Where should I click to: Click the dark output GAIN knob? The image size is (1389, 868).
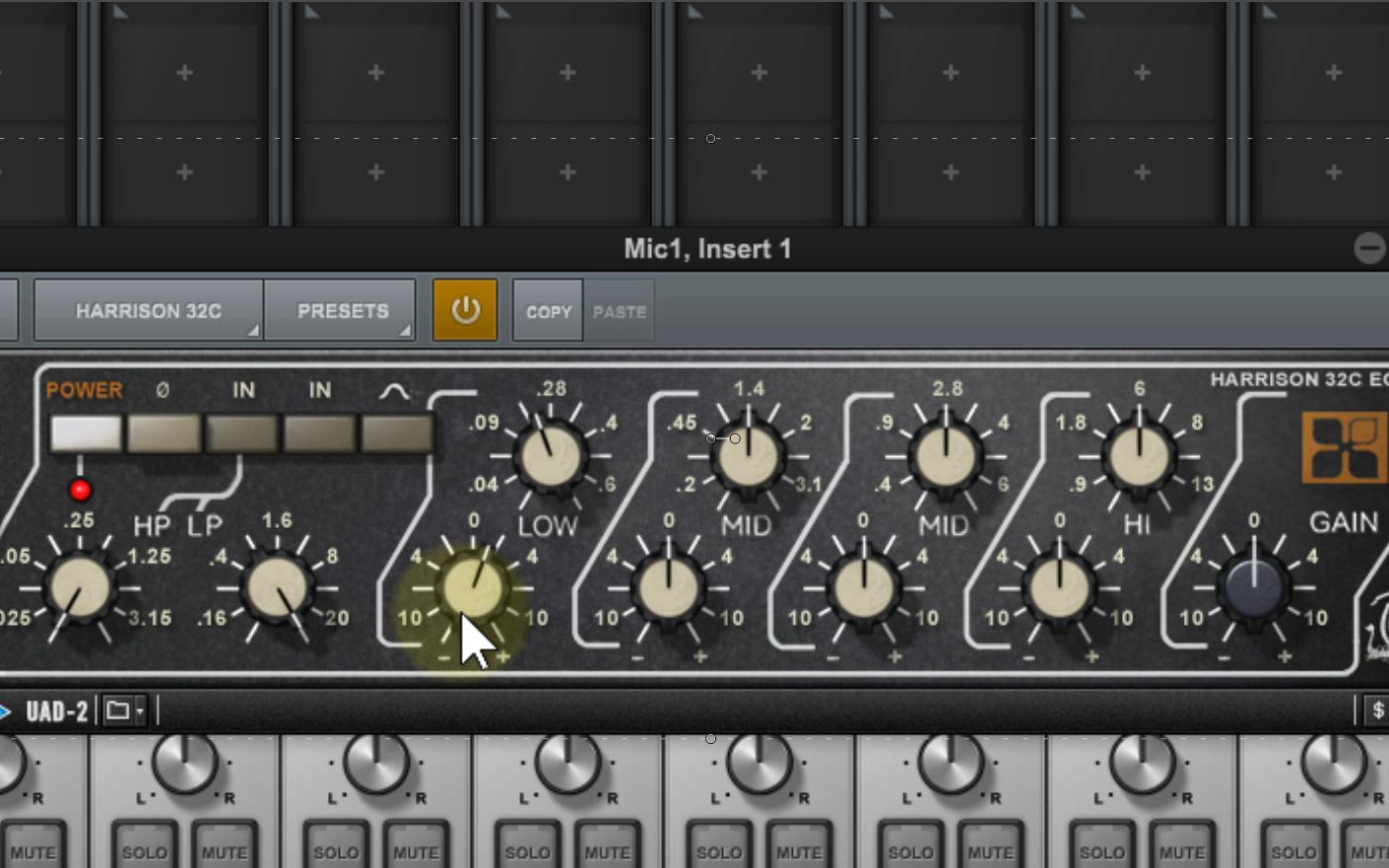coord(1254,588)
